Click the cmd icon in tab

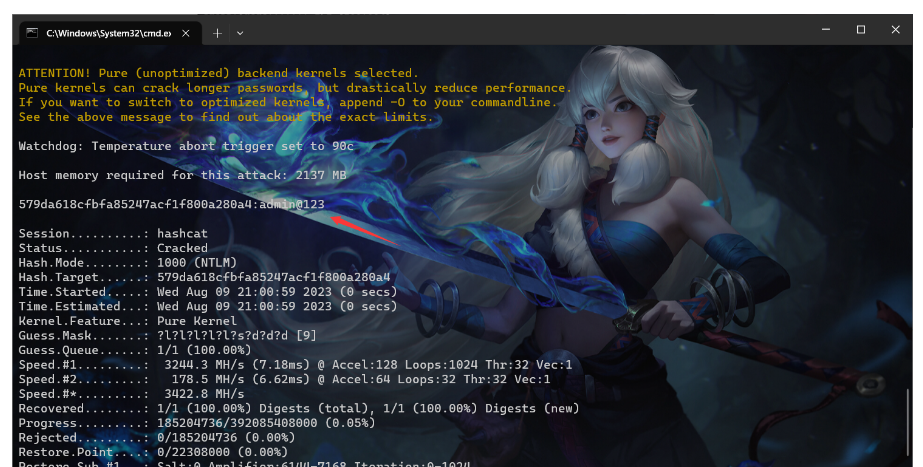click(32, 33)
